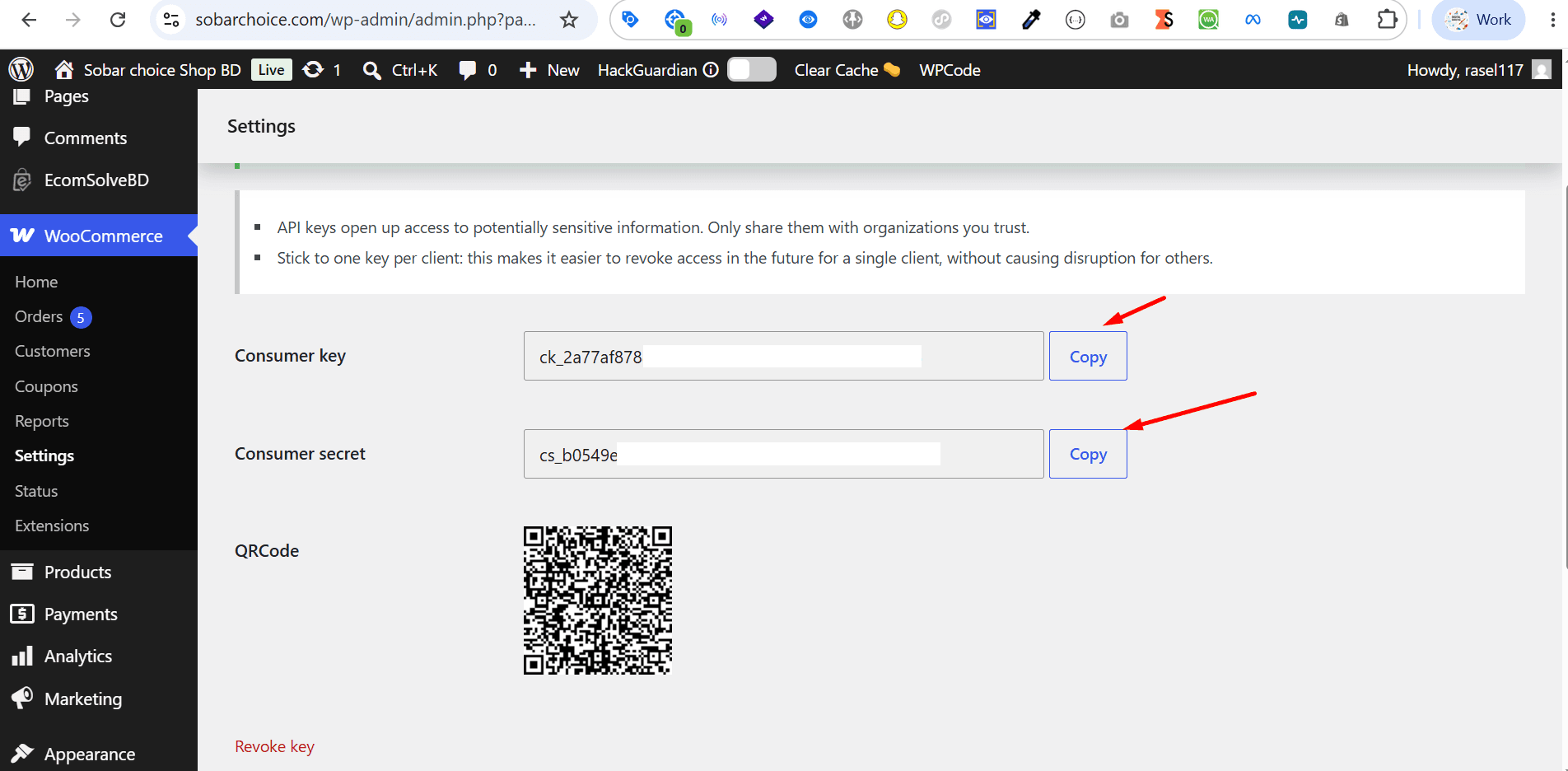Open the green WA extension icon

tap(1209, 20)
